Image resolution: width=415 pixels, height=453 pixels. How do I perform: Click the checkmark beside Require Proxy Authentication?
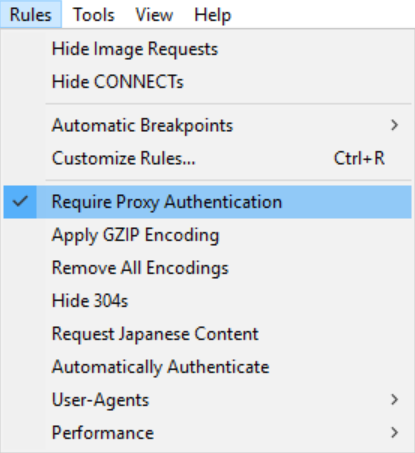click(20, 202)
